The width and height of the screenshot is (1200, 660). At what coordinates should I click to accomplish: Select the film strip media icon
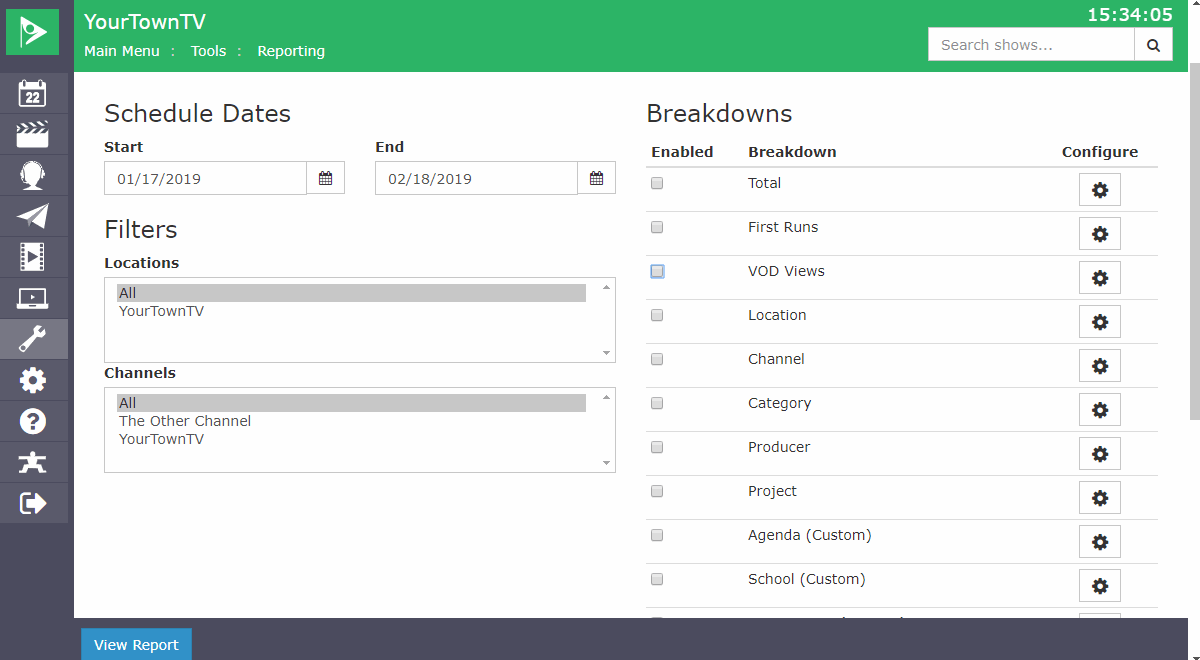33,258
